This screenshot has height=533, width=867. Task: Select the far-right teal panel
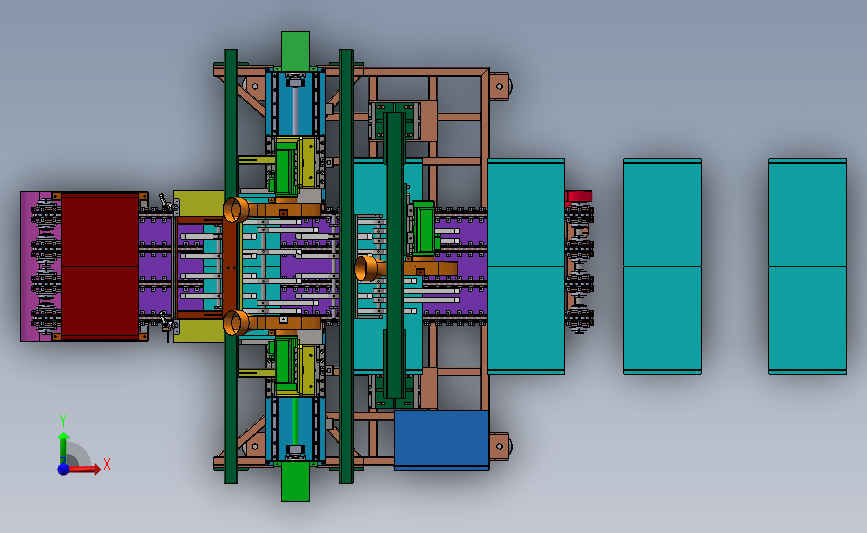(x=807, y=266)
